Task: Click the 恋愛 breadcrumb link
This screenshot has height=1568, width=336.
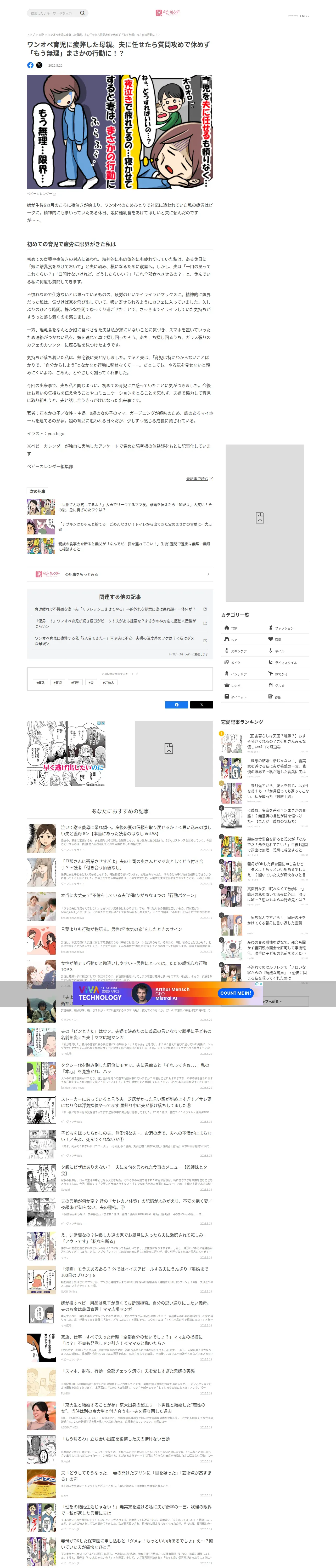Action: point(41,35)
